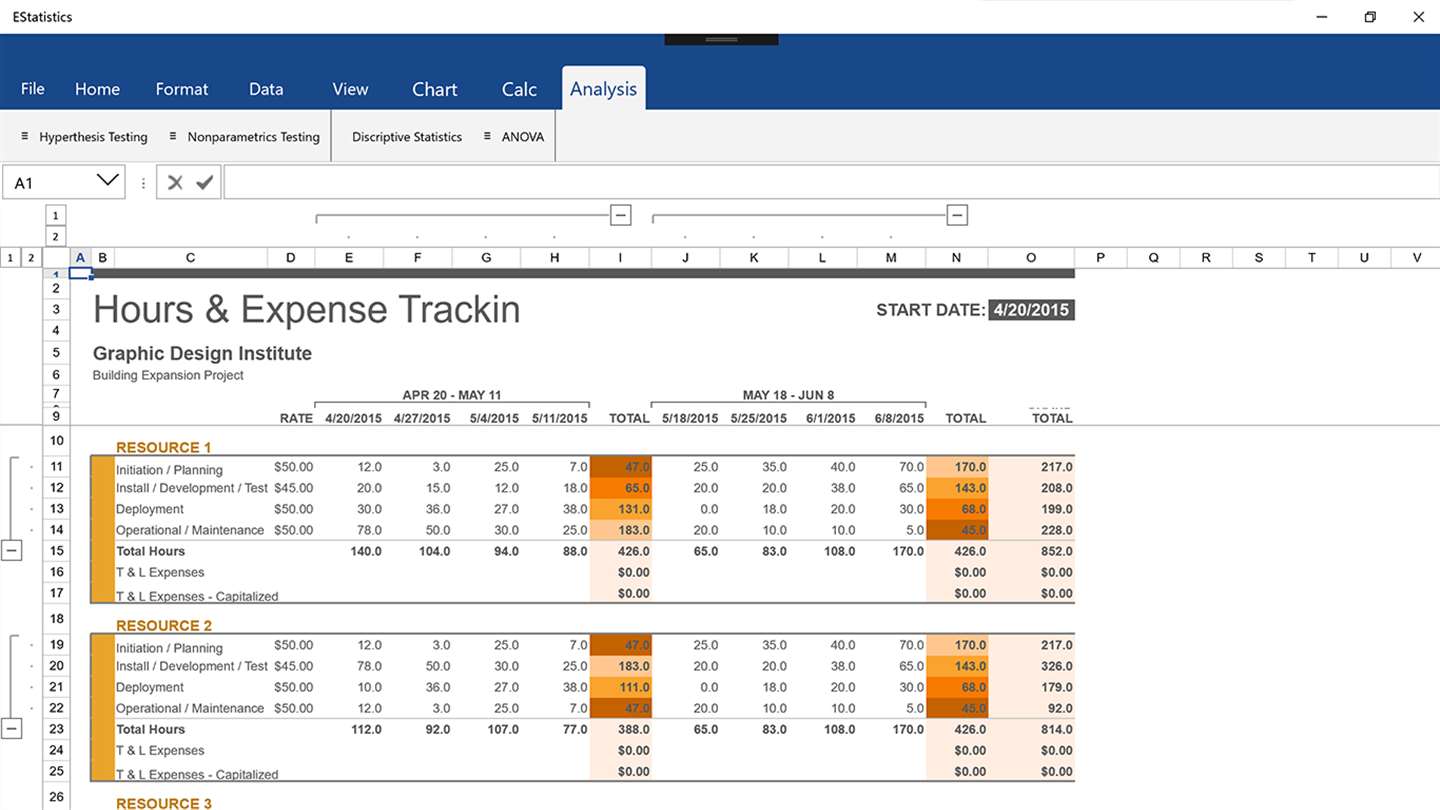This screenshot has height=810, width=1440.
Task: Open the ANOVA menu icon
Action: [487, 136]
